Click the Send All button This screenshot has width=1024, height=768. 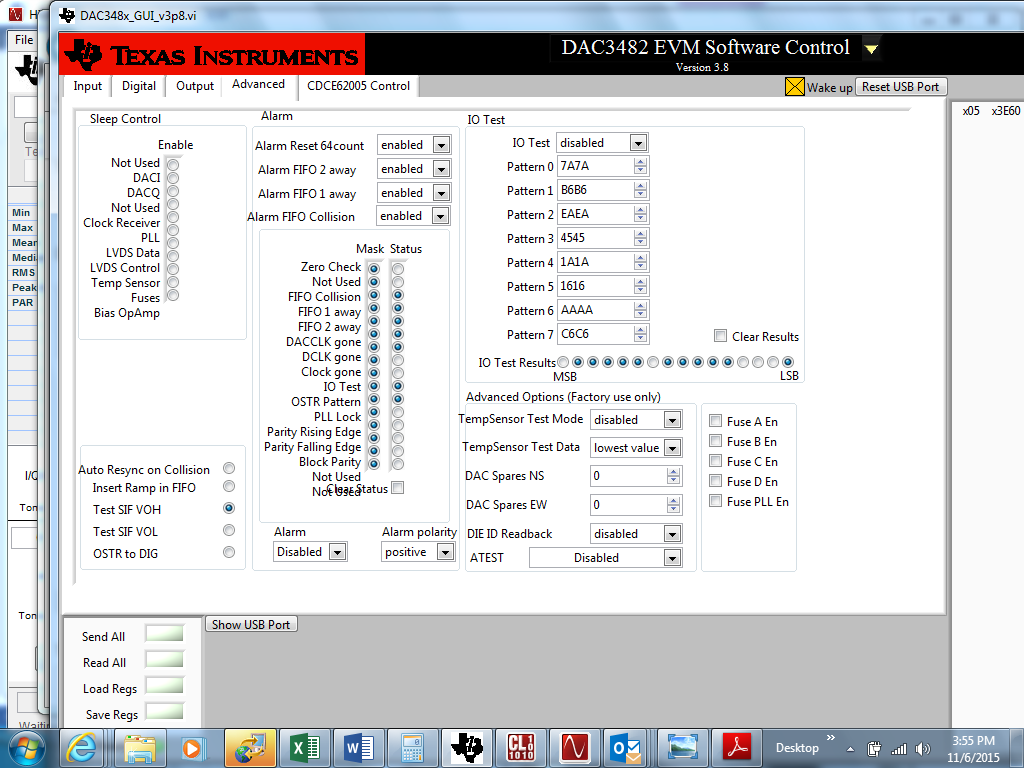click(165, 633)
